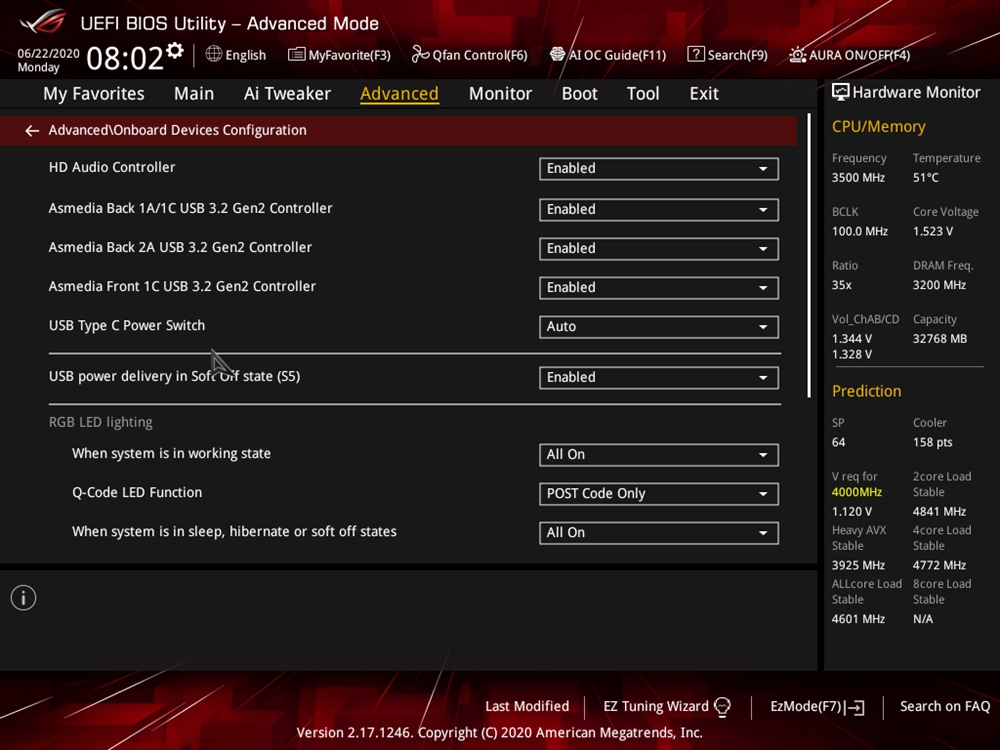
Task: Click Search on FAQ link
Action: [945, 707]
